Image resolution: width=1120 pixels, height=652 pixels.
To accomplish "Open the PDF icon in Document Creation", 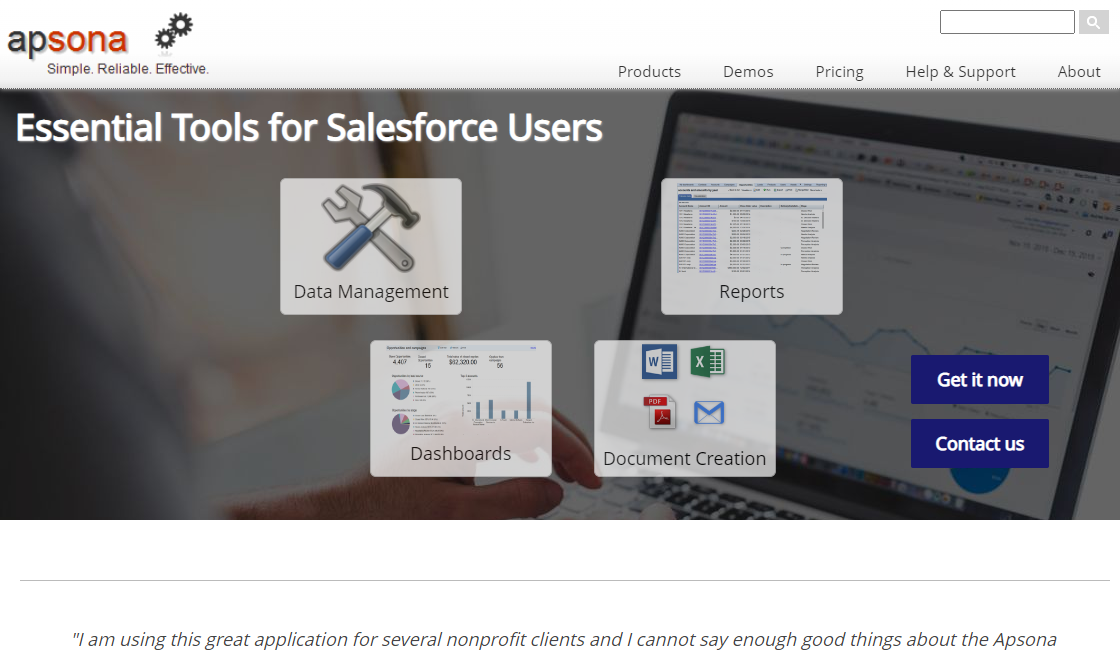I will 660,413.
